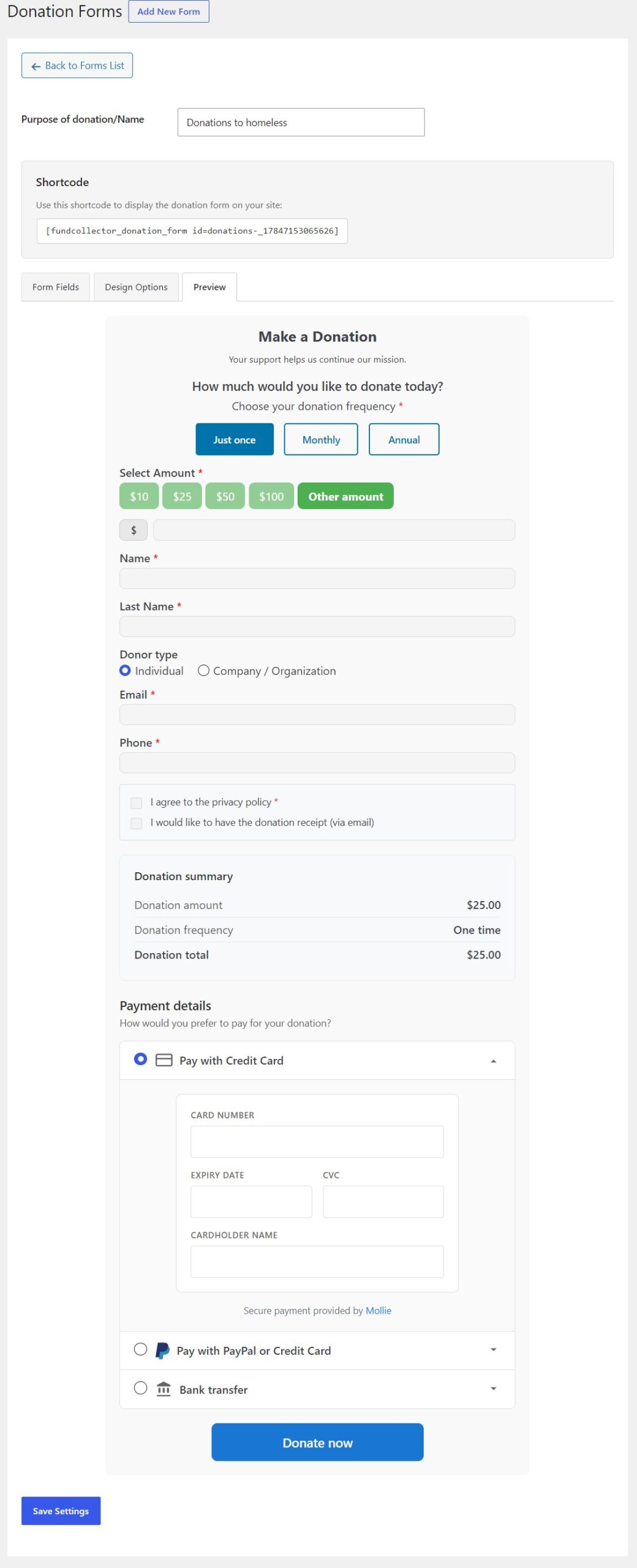The image size is (637, 1568).
Task: Select Monthly donation frequency
Action: (x=321, y=439)
